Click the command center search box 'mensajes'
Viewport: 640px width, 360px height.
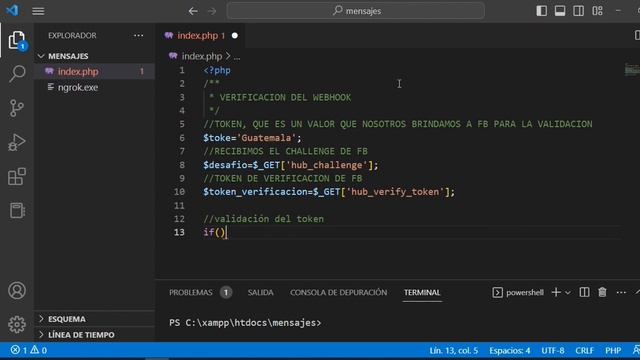coord(356,11)
